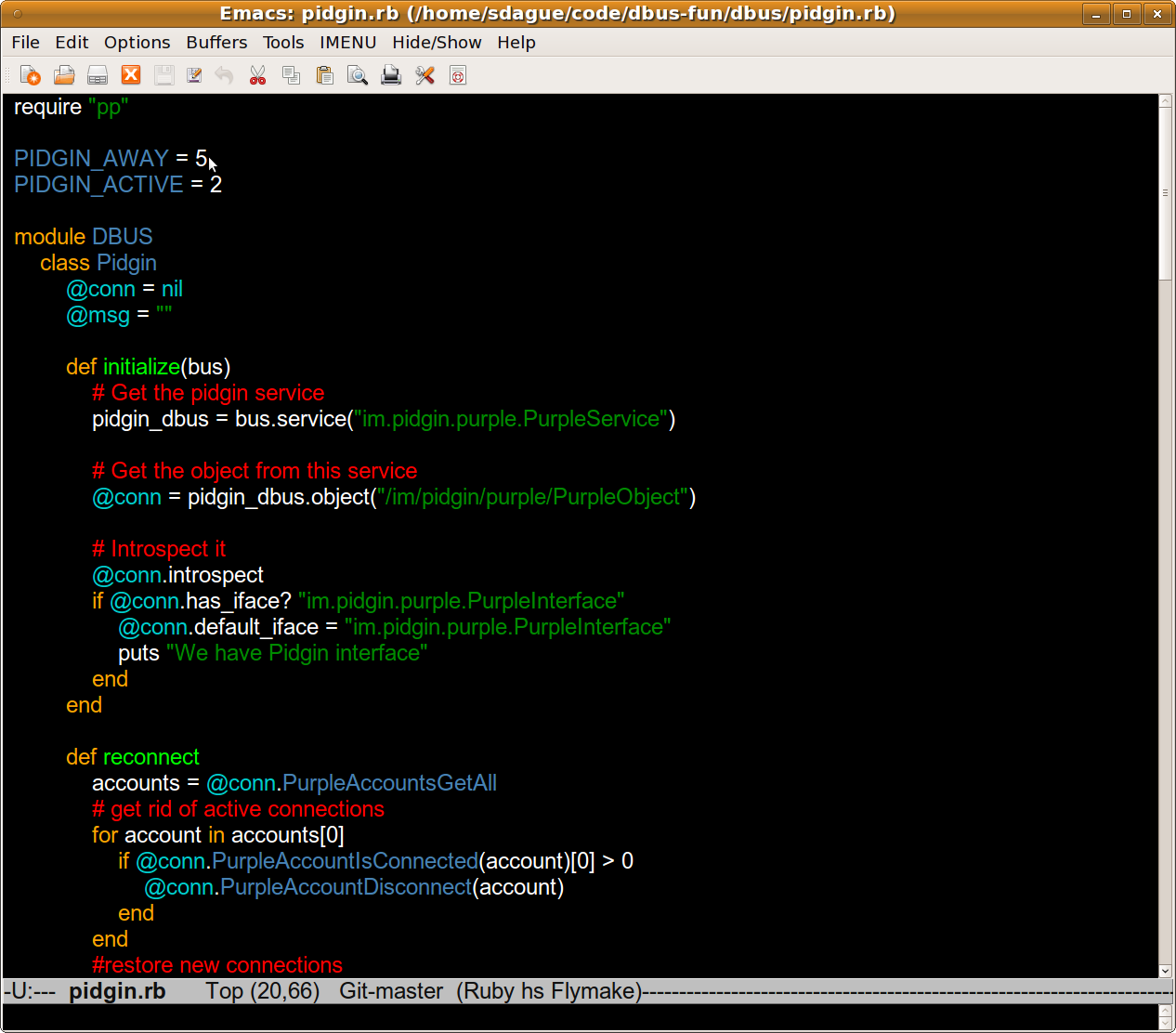Click "/im/pidgin/purple/PurpleObject" string
The image size is (1176, 1033).
[x=533, y=497]
